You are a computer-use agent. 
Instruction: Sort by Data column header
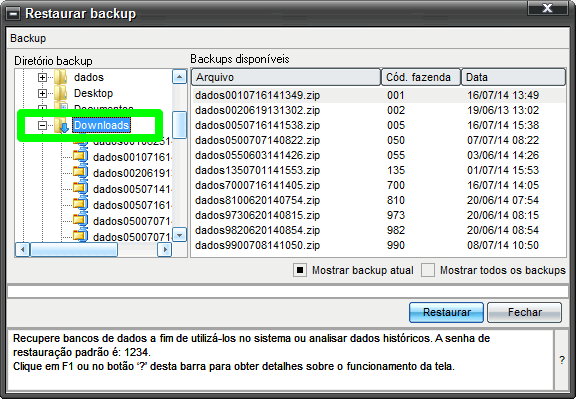pyautogui.click(x=513, y=77)
